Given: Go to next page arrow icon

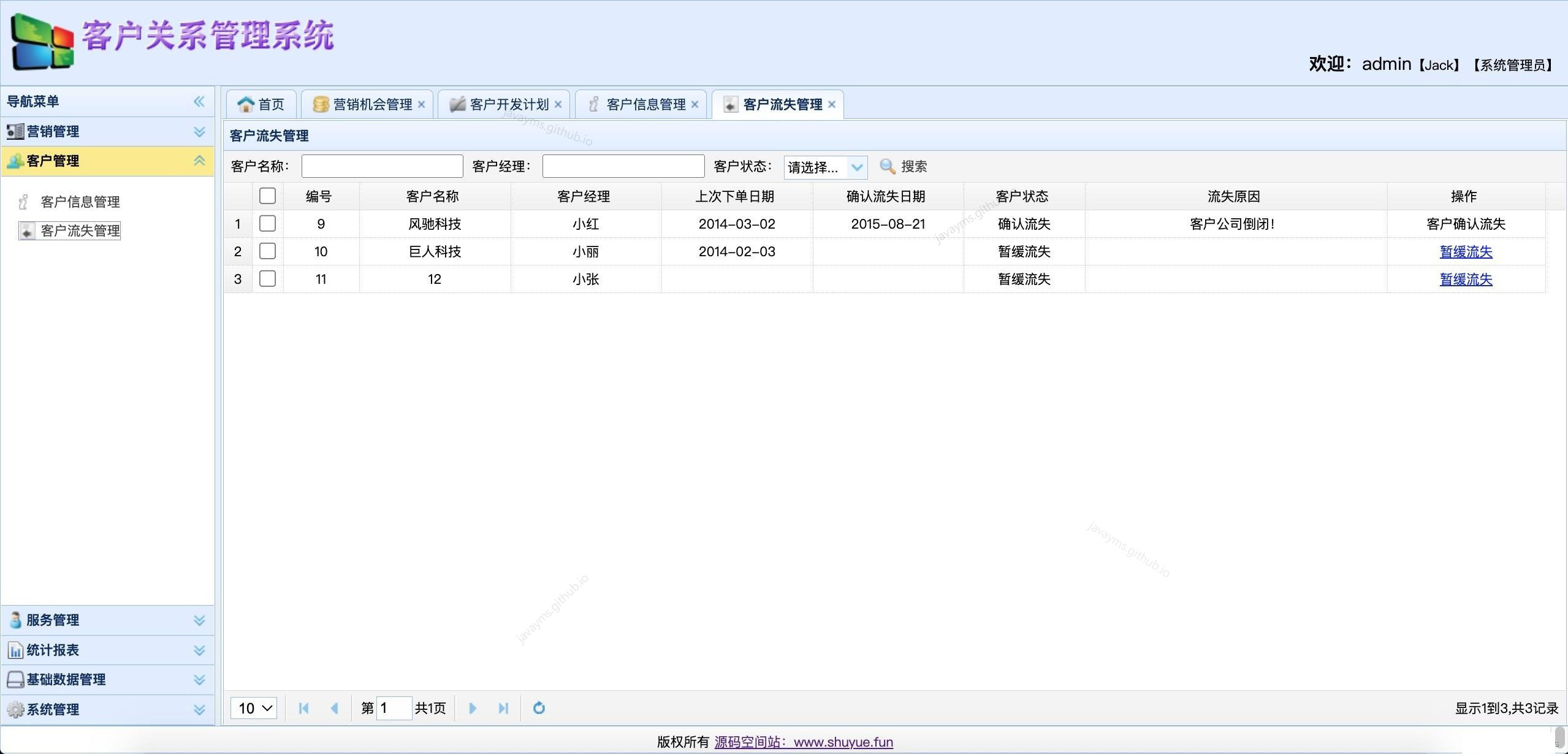Looking at the screenshot, I should (471, 708).
